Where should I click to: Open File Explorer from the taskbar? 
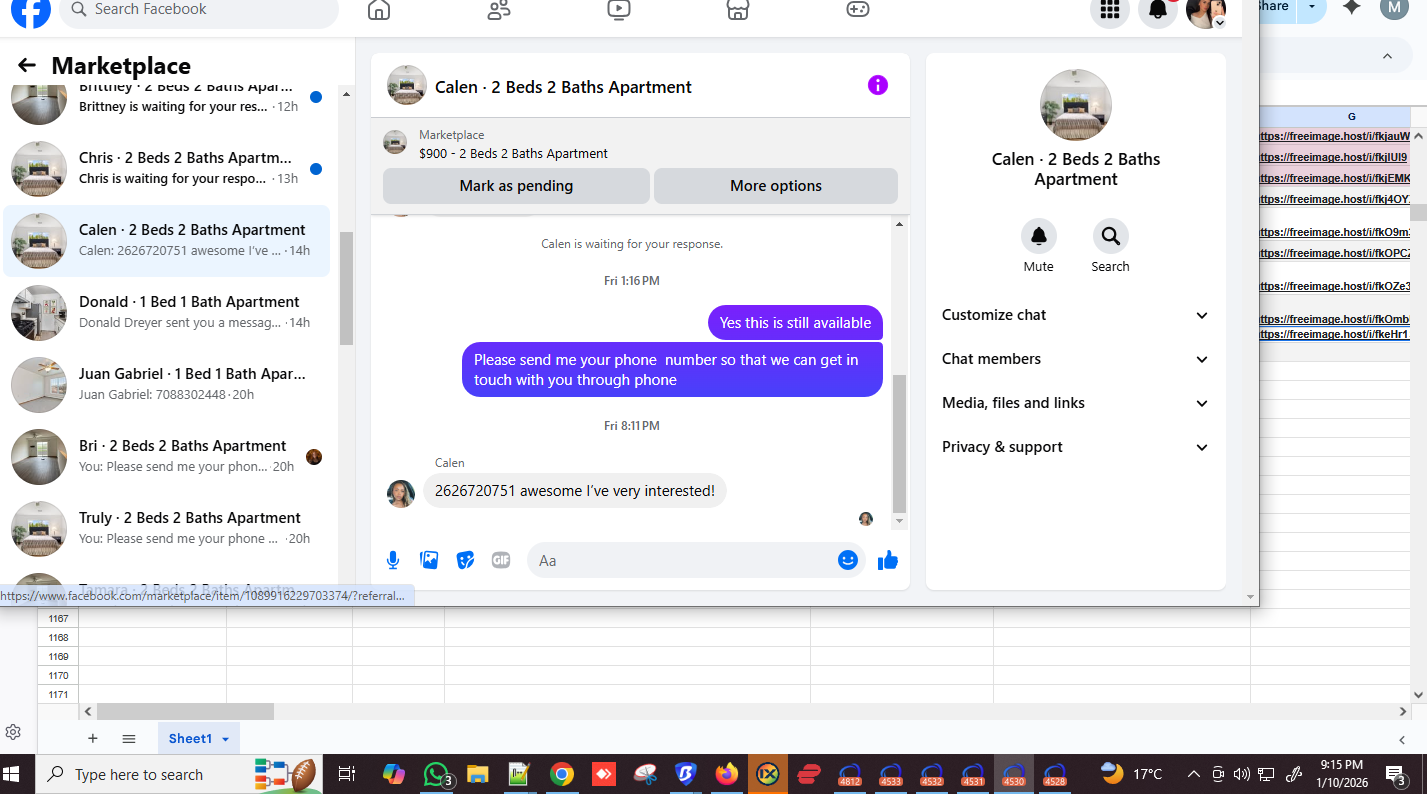[478, 774]
